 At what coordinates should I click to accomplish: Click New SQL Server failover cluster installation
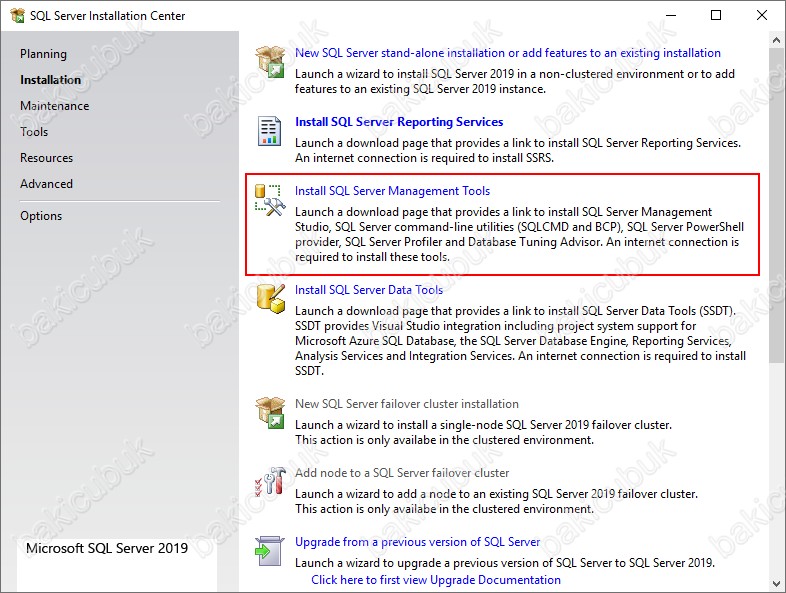coord(407,404)
